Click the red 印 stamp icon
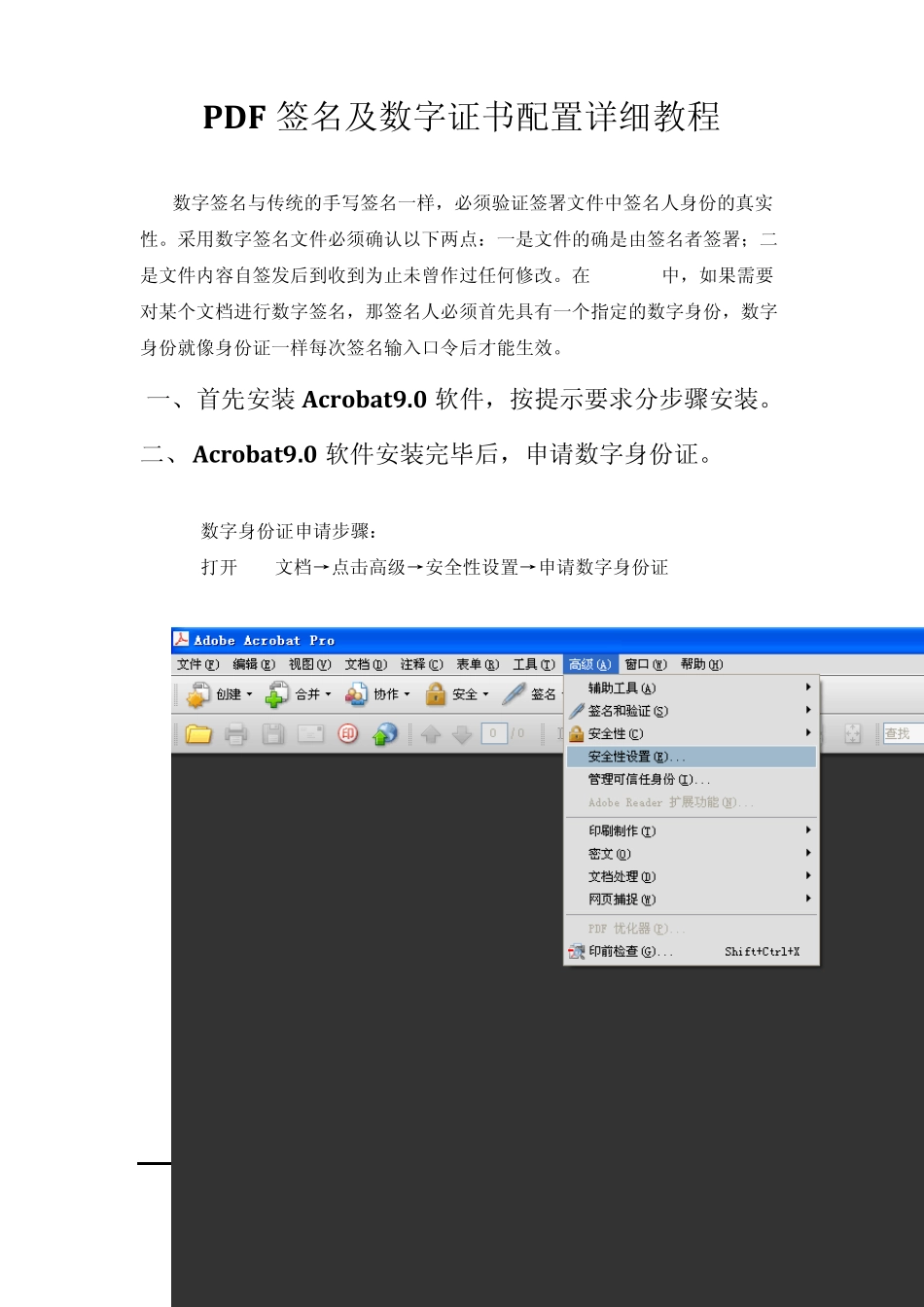This screenshot has height=1307, width=924. point(348,734)
